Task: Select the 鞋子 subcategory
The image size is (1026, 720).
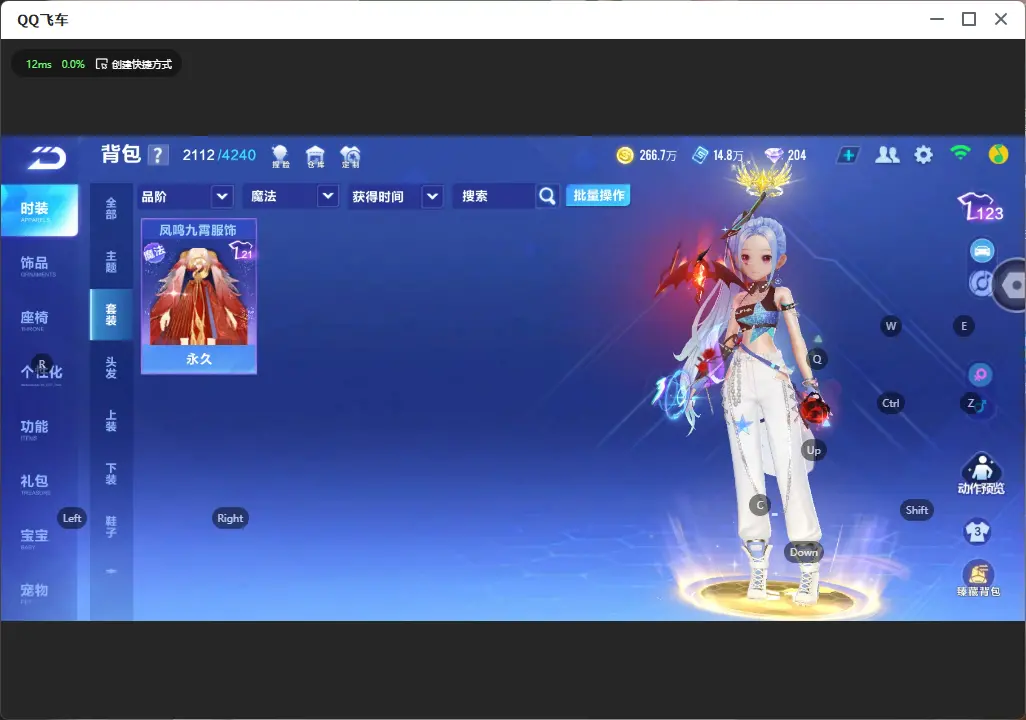Action: [111, 527]
